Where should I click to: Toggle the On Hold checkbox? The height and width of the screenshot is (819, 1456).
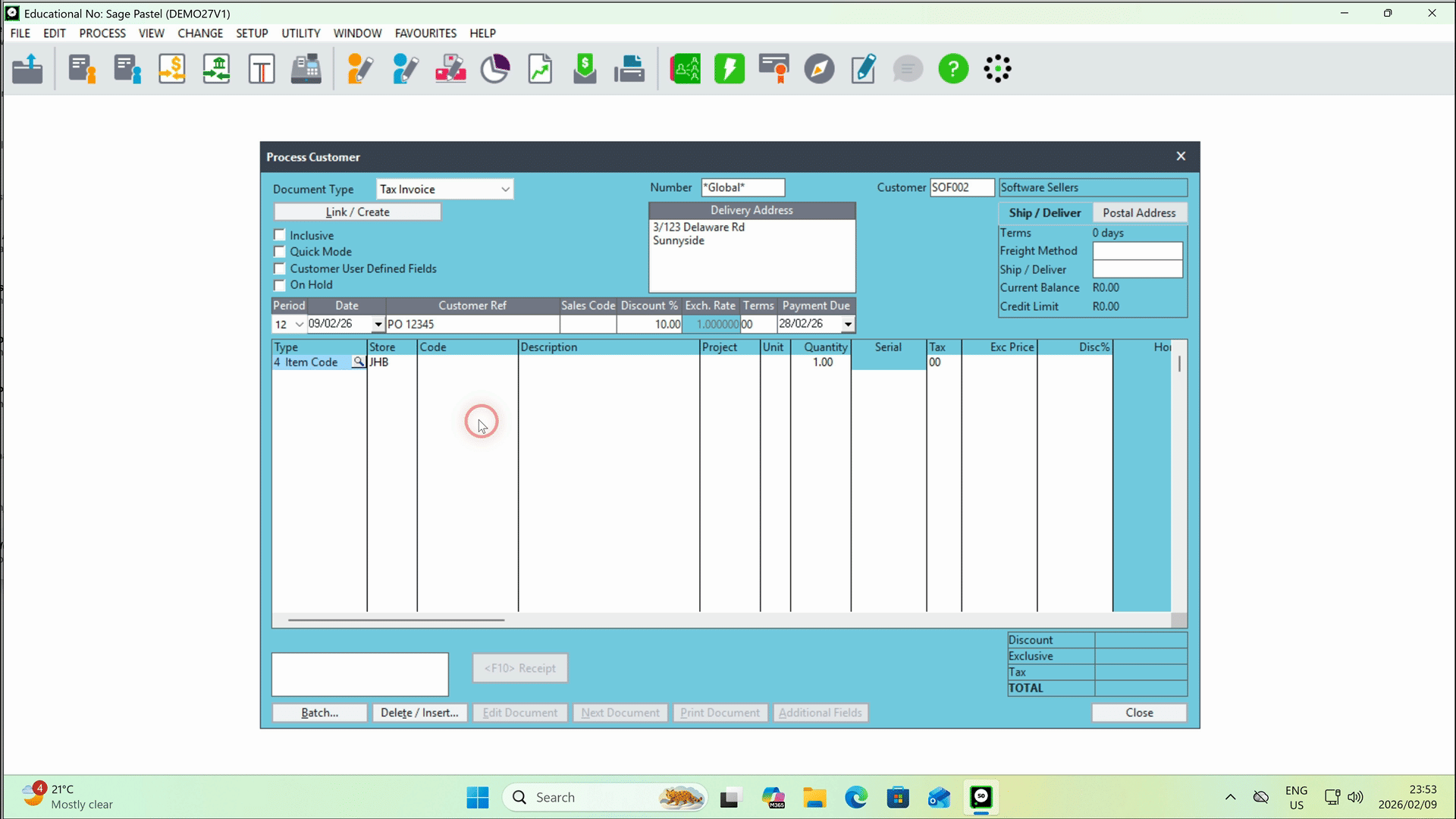(280, 285)
